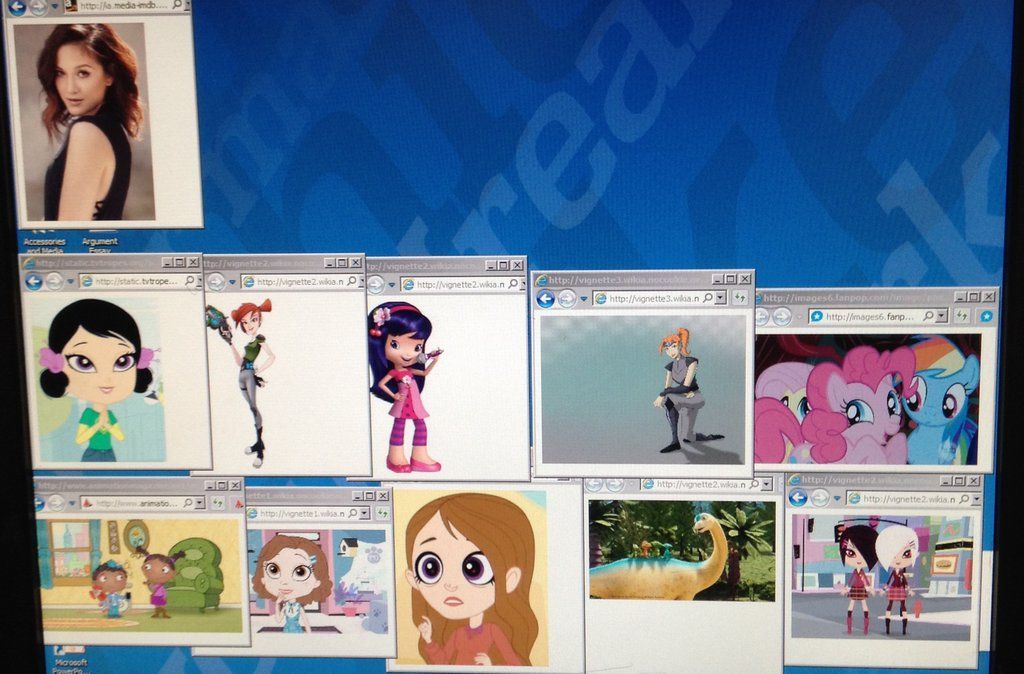The height and width of the screenshot is (674, 1024).
Task: Click the black-haired girl cartoon image
Action: click(x=101, y=379)
